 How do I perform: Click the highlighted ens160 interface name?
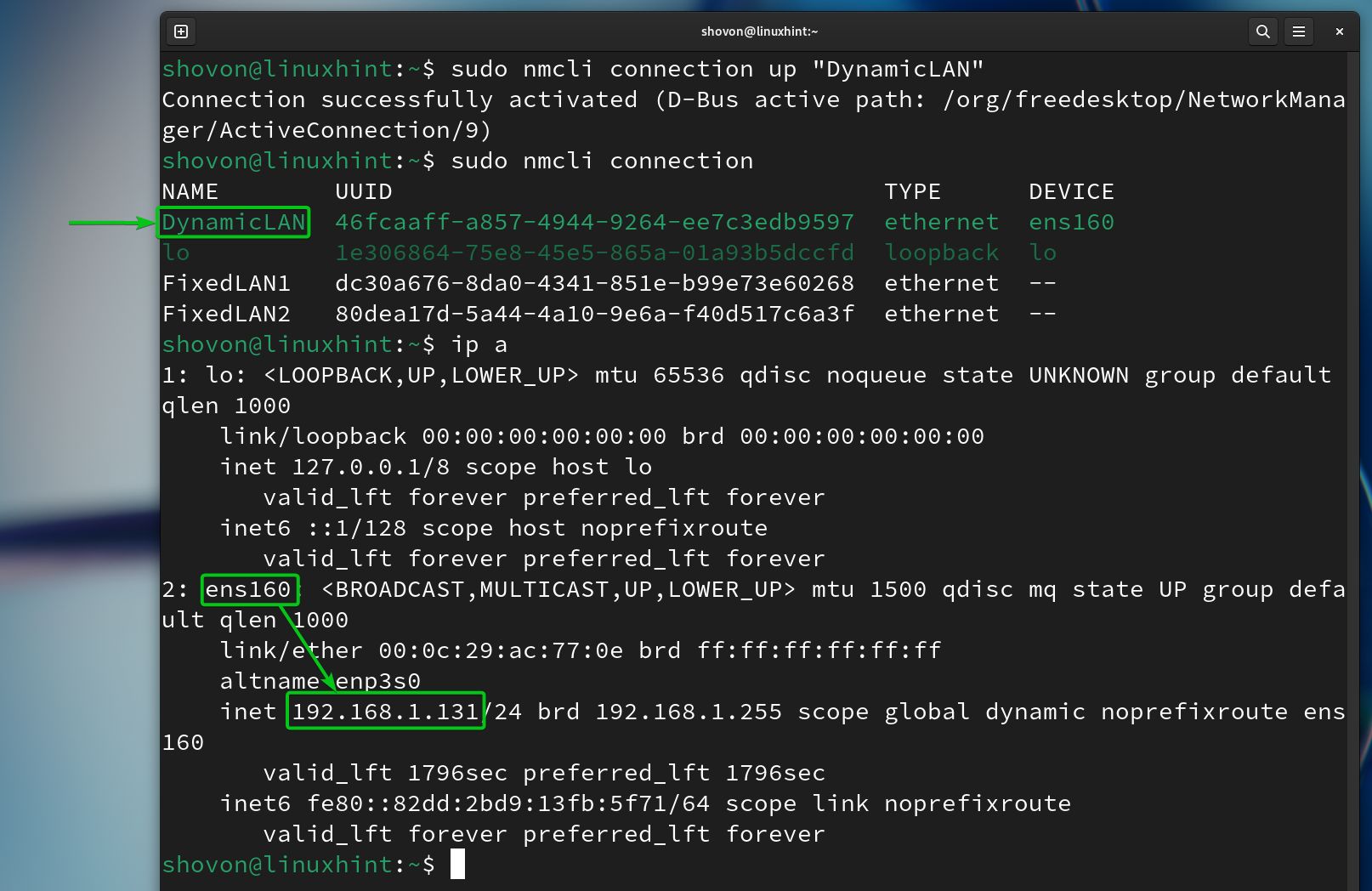click(248, 590)
